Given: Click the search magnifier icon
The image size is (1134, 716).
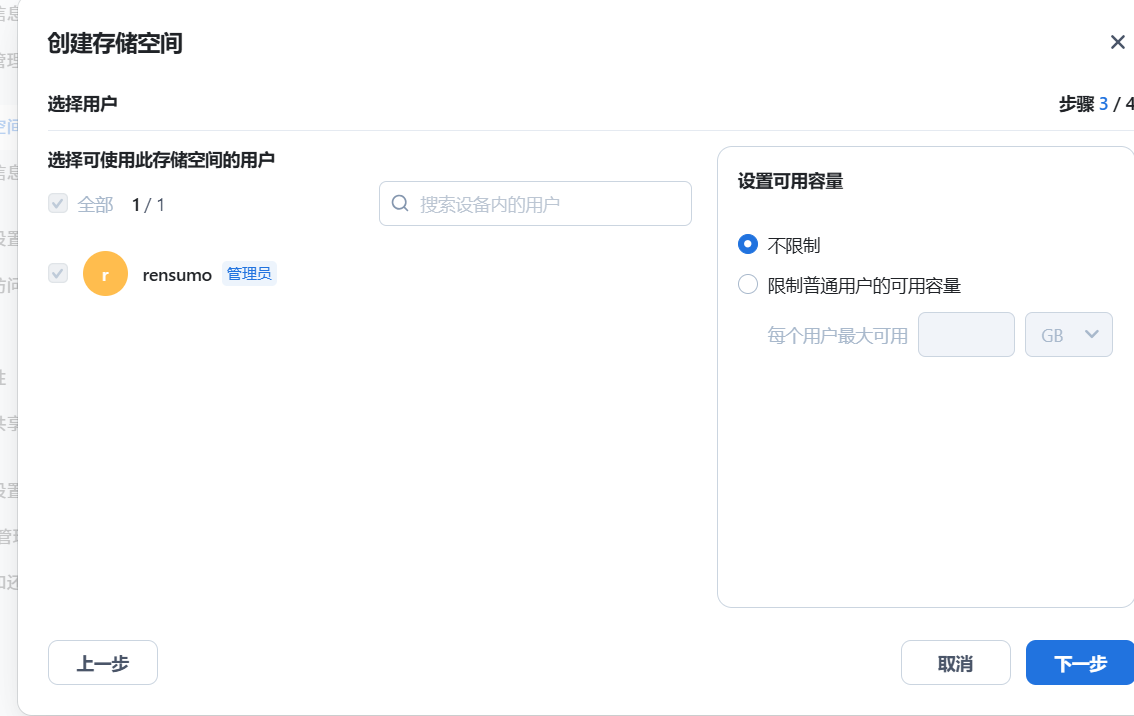Looking at the screenshot, I should pyautogui.click(x=400, y=203).
